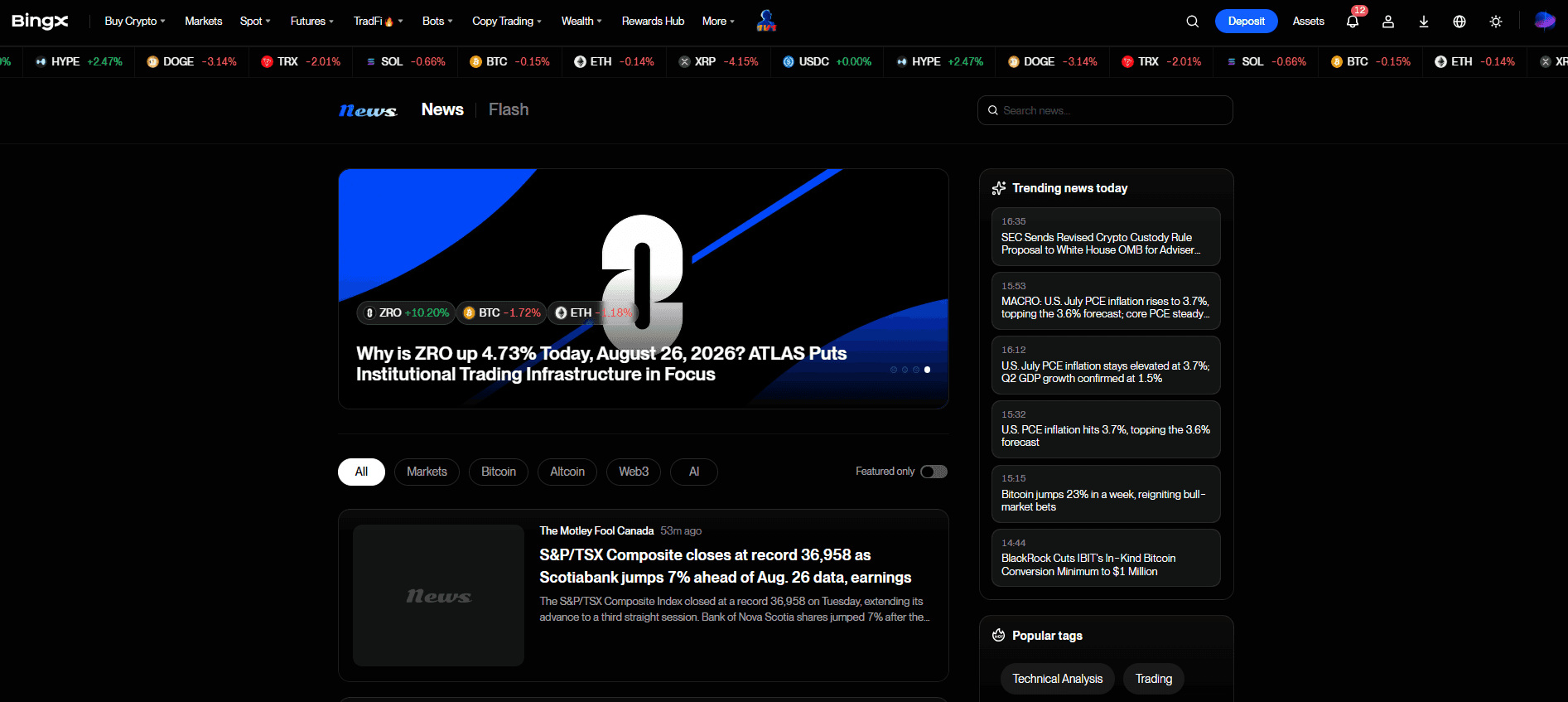Click the Deposit button

pyautogui.click(x=1246, y=22)
